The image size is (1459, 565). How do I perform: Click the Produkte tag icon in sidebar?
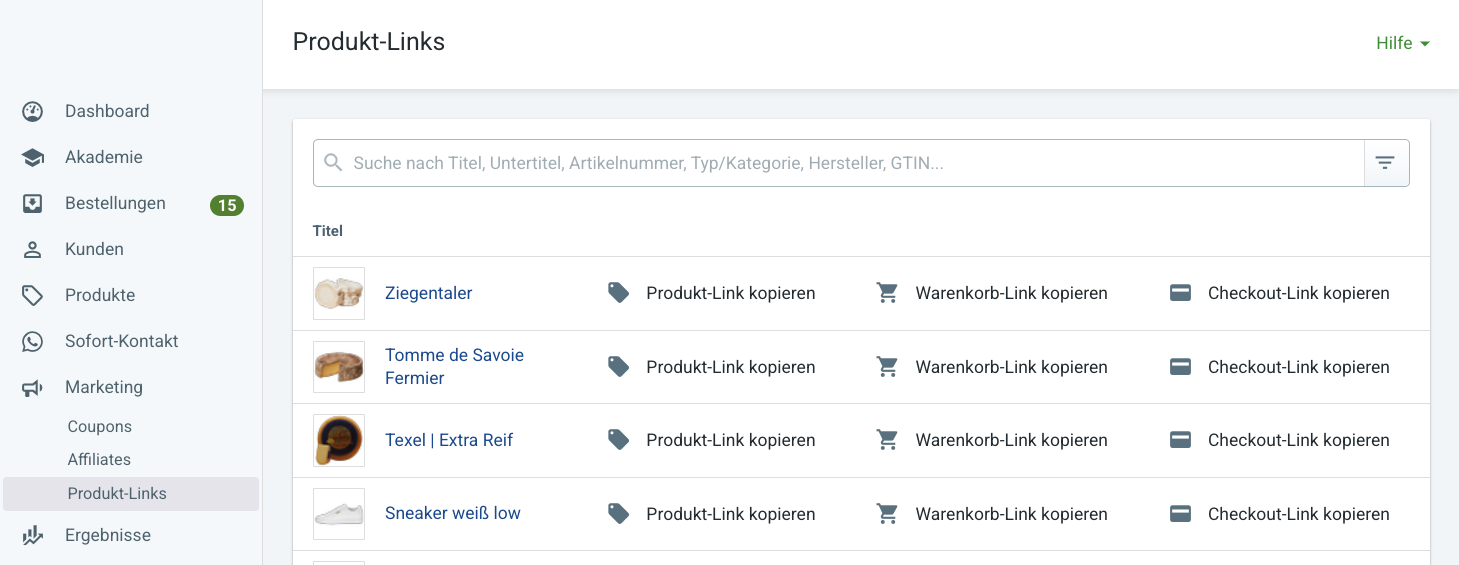coord(33,295)
